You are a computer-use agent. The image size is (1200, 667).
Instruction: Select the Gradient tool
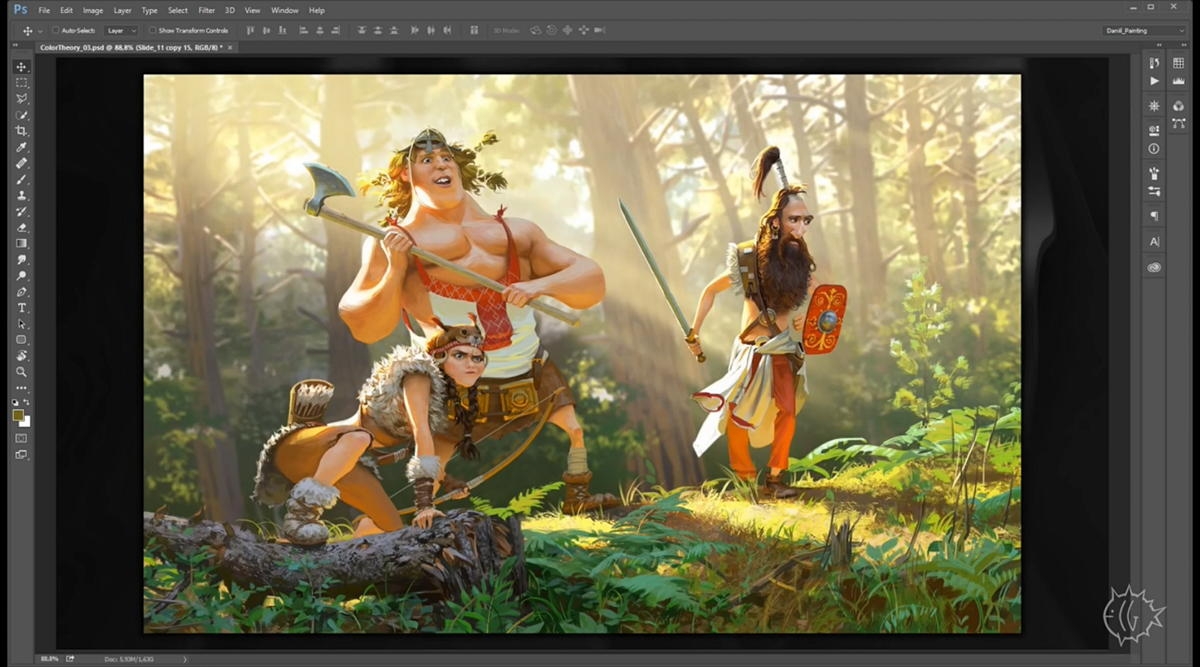coord(21,243)
